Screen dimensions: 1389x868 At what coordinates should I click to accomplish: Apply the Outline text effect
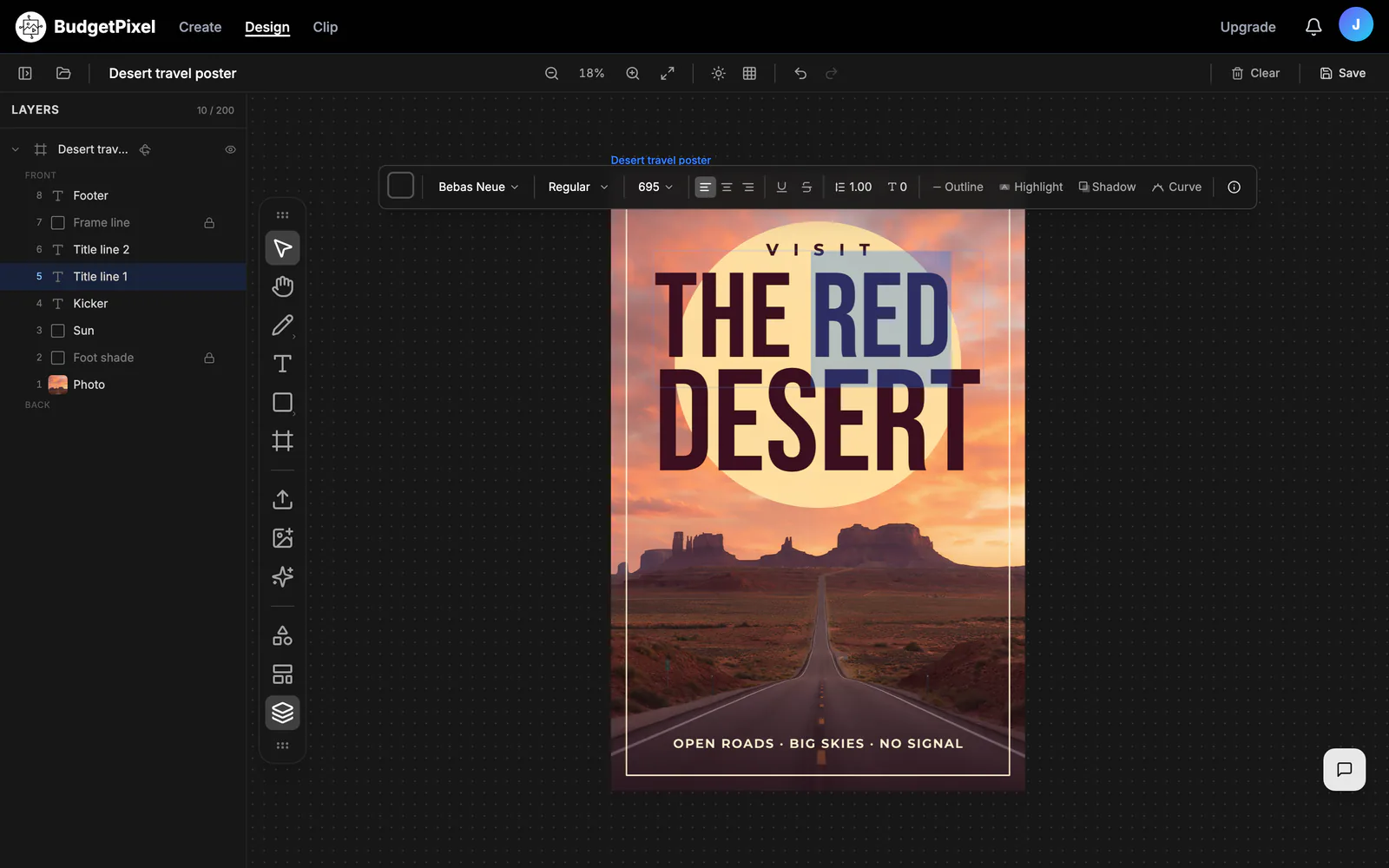(x=958, y=187)
